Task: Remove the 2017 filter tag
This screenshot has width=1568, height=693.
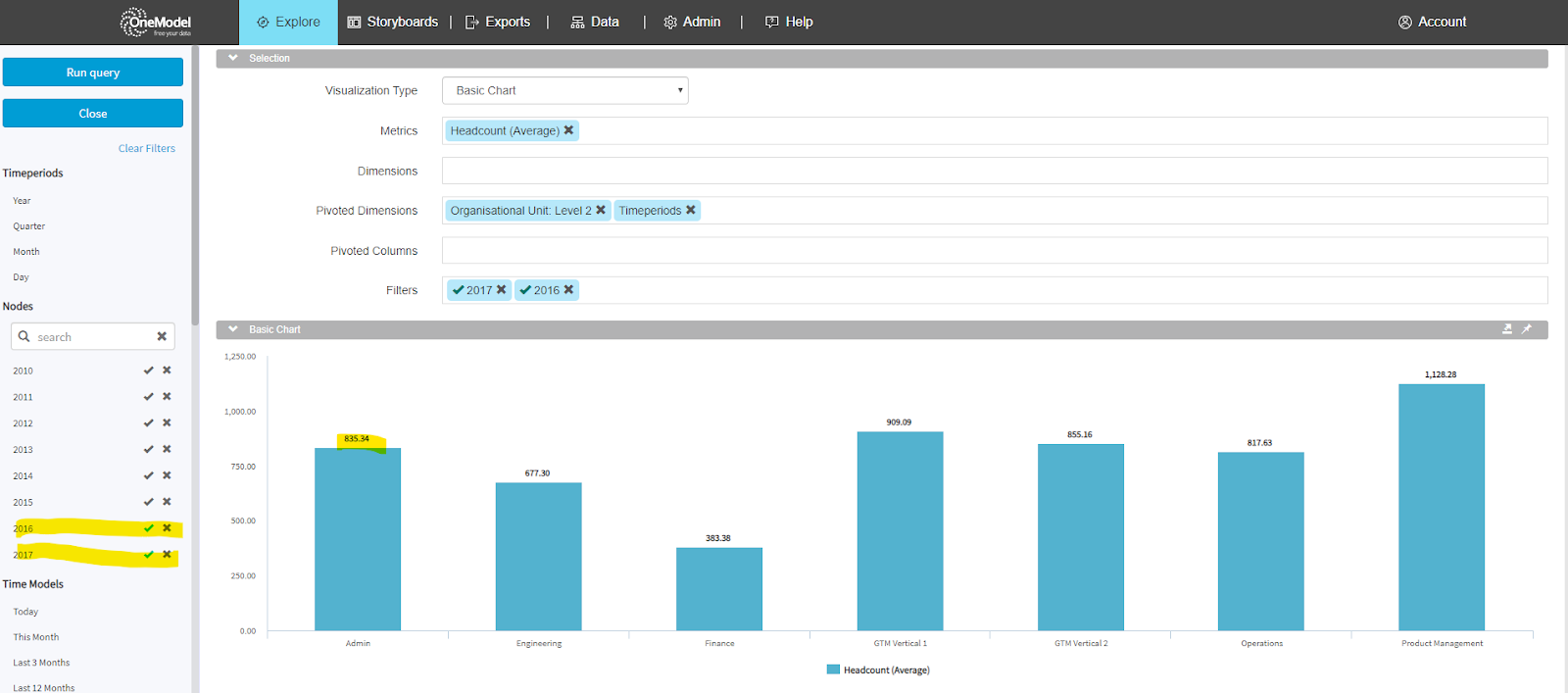Action: point(501,290)
